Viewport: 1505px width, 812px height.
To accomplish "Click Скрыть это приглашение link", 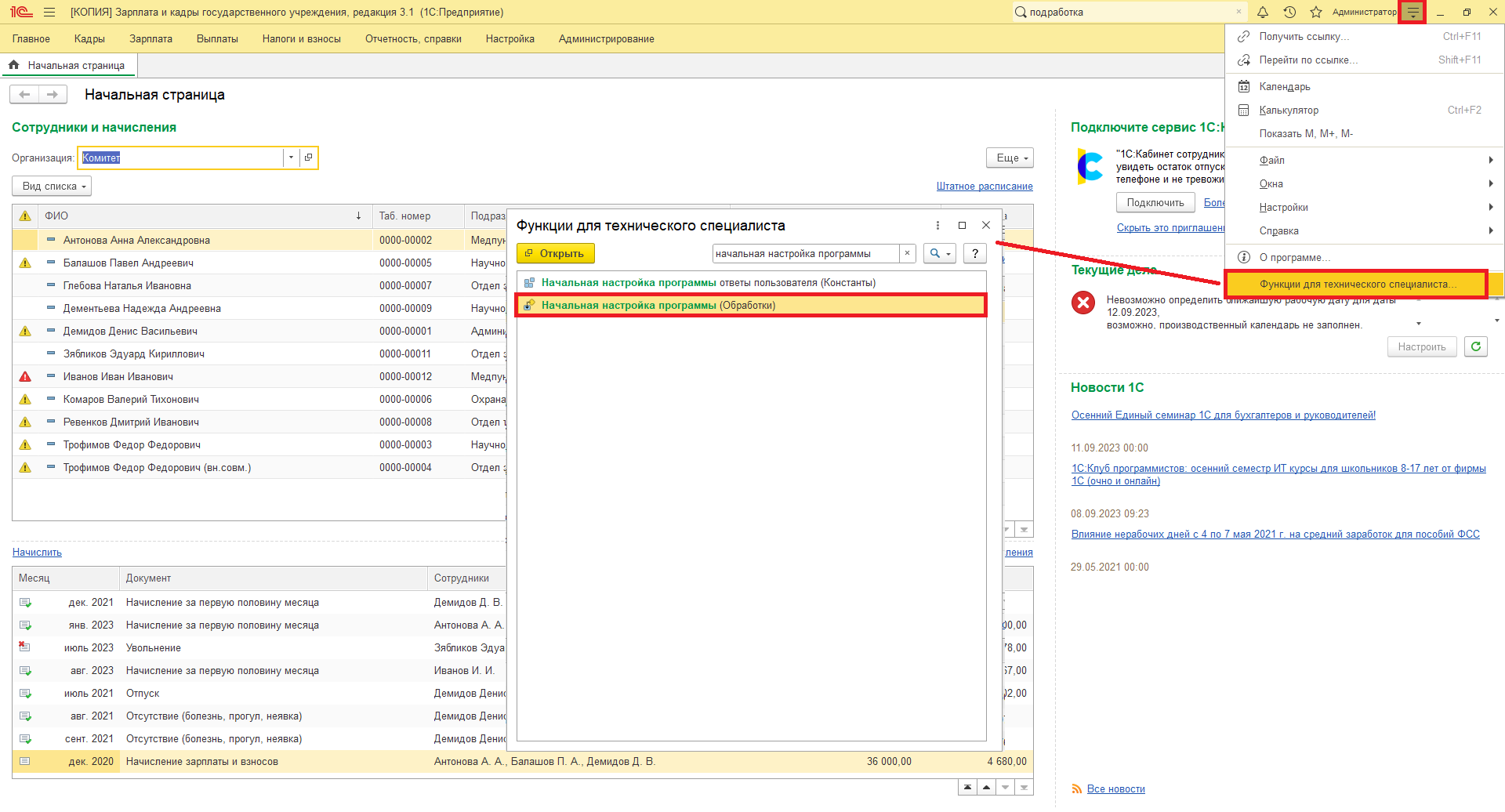I will [1170, 228].
